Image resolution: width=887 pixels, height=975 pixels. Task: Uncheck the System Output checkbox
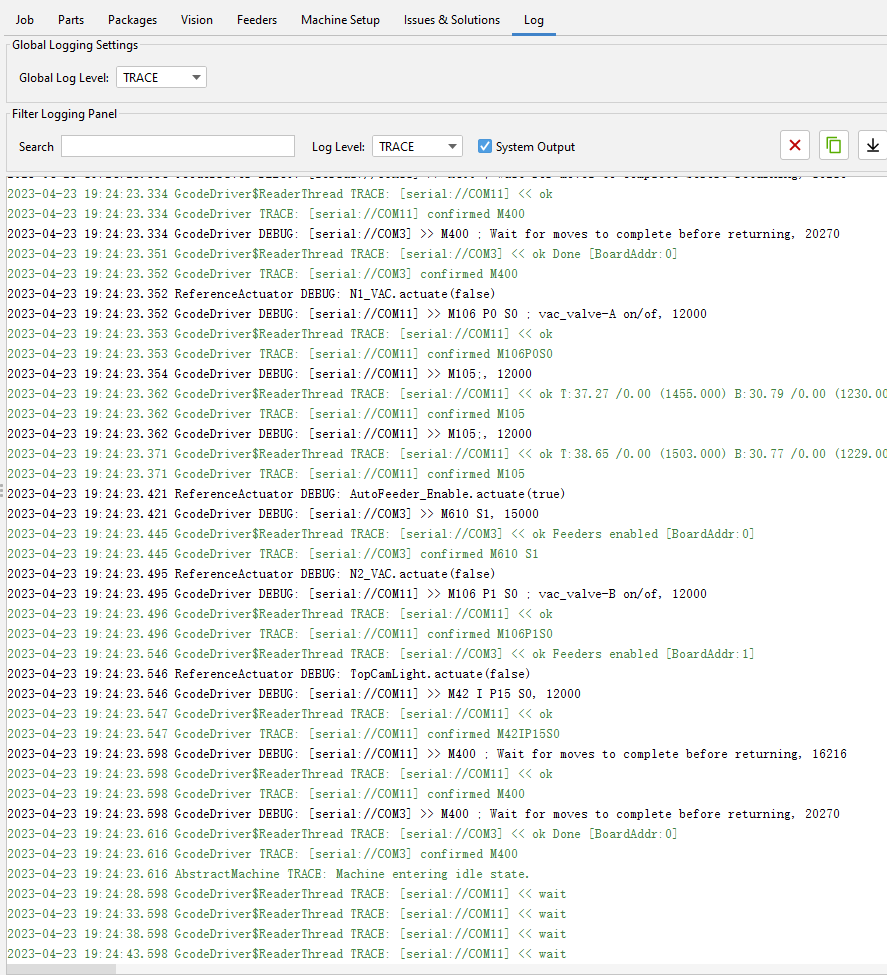(485, 146)
